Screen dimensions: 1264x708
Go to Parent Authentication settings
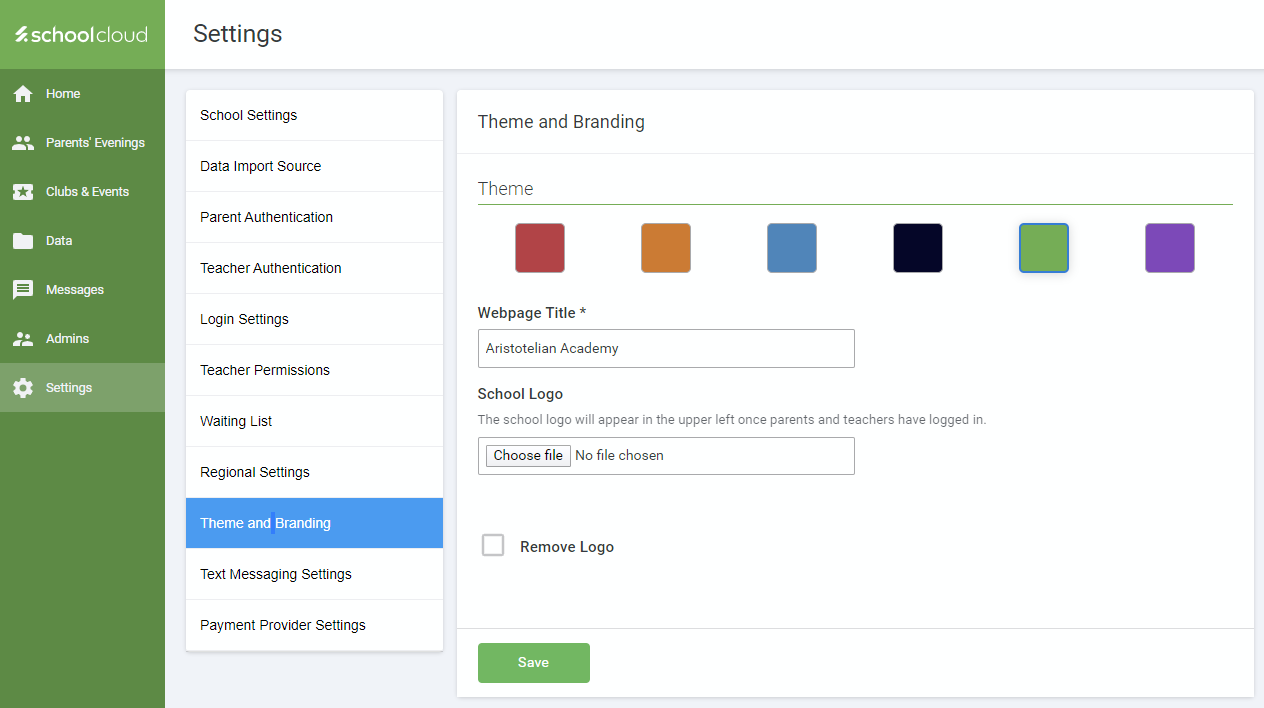click(x=314, y=217)
